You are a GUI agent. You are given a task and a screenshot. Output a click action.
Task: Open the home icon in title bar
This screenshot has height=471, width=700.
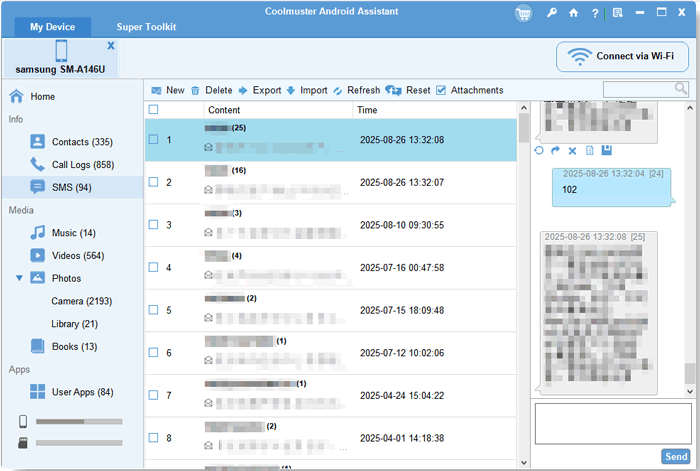coord(574,13)
